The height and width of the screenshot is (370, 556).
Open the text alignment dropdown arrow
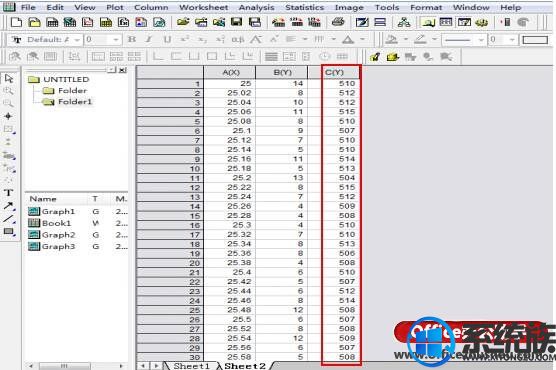point(305,39)
